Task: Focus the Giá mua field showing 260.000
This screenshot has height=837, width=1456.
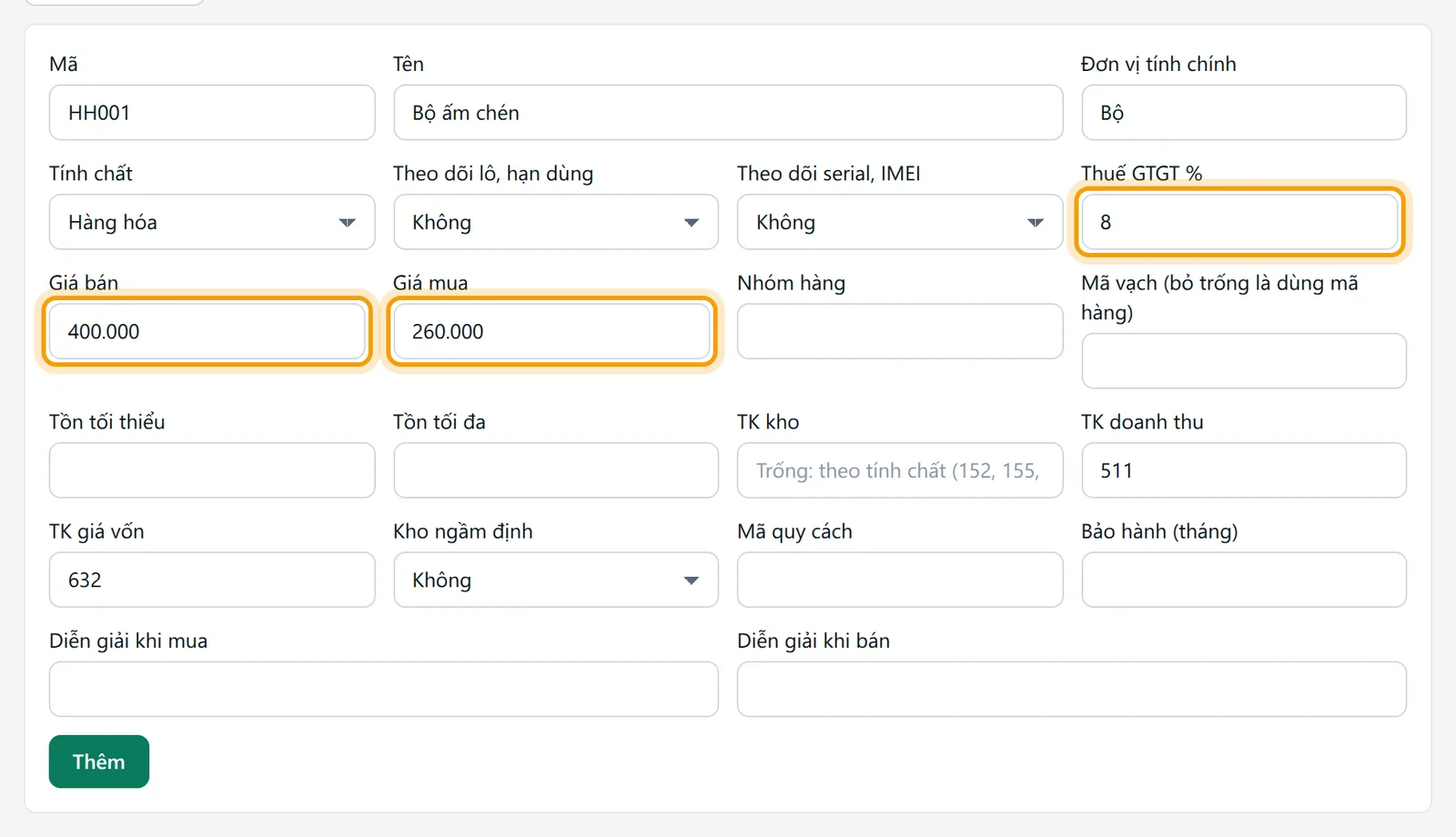Action: (551, 331)
